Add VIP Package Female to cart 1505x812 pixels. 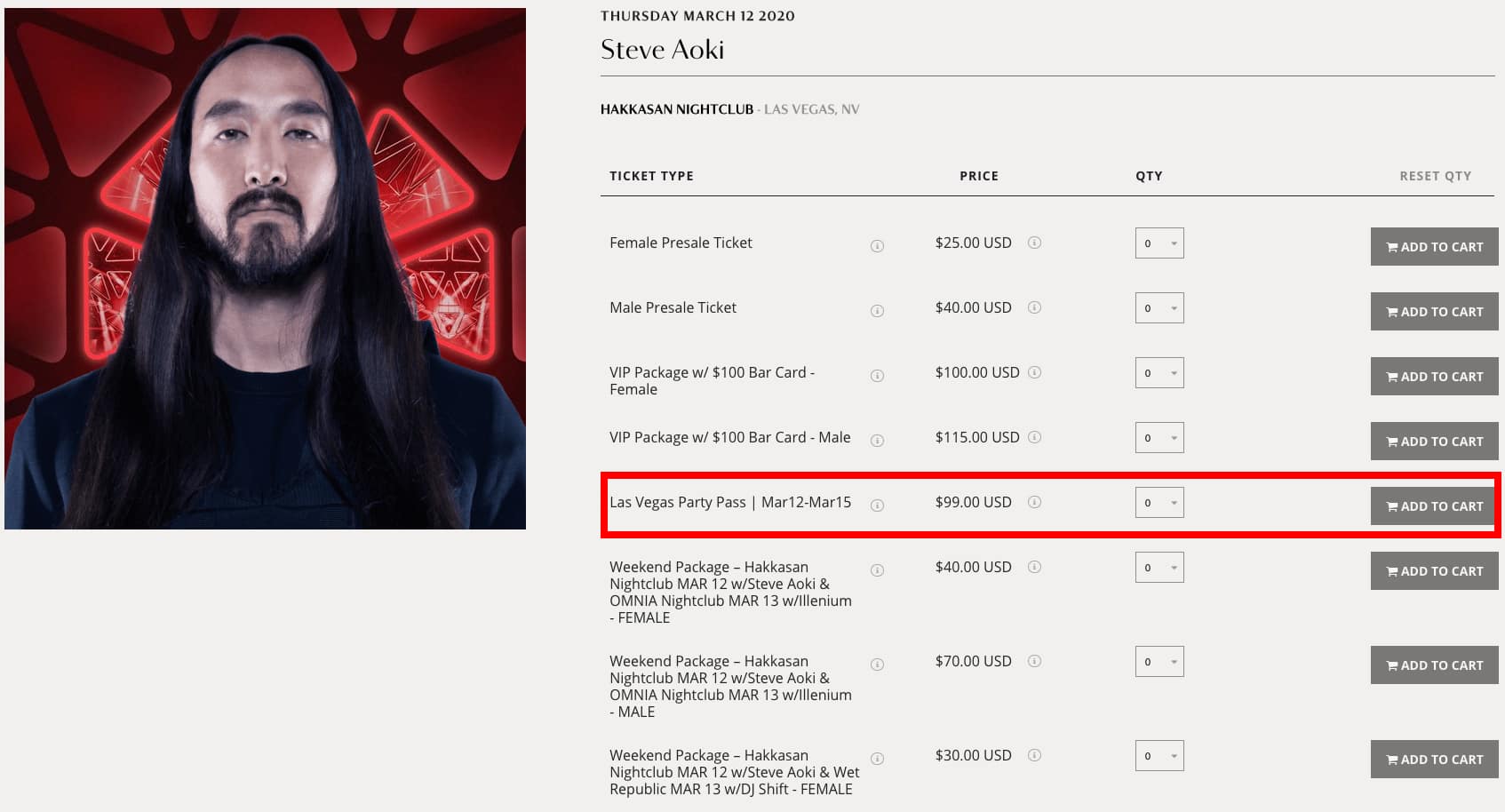tap(1434, 377)
